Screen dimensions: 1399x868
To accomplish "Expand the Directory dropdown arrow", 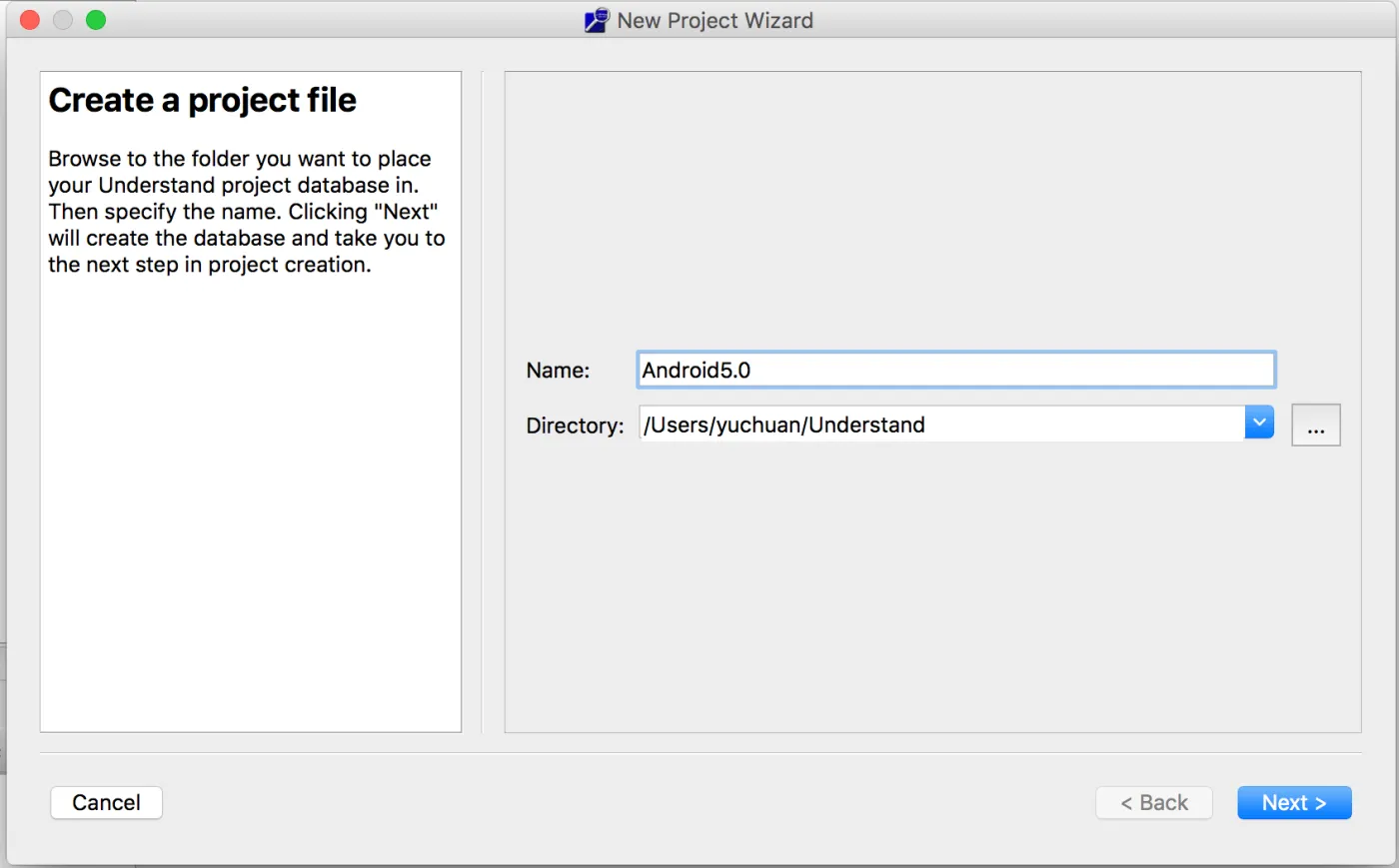I will click(x=1259, y=423).
